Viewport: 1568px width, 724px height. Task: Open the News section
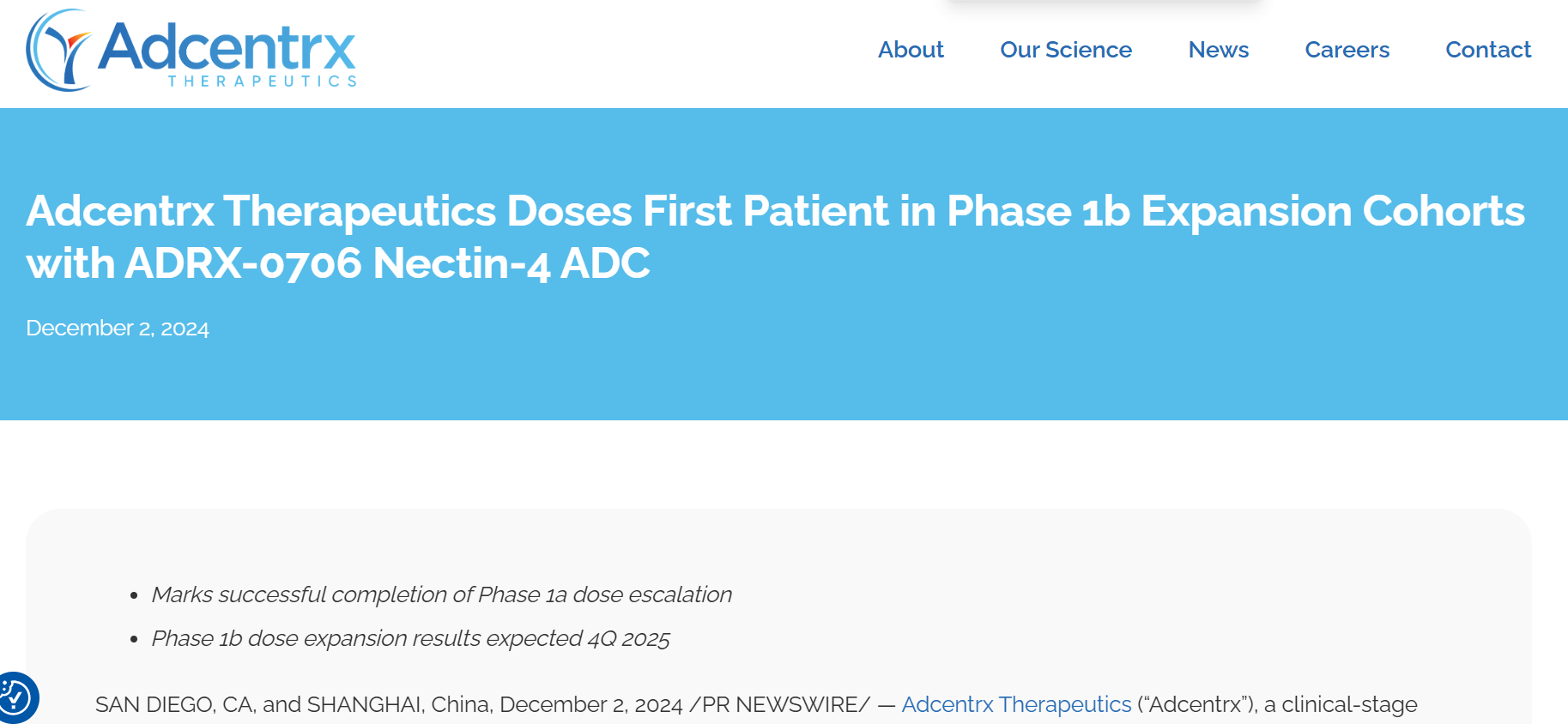(1218, 50)
